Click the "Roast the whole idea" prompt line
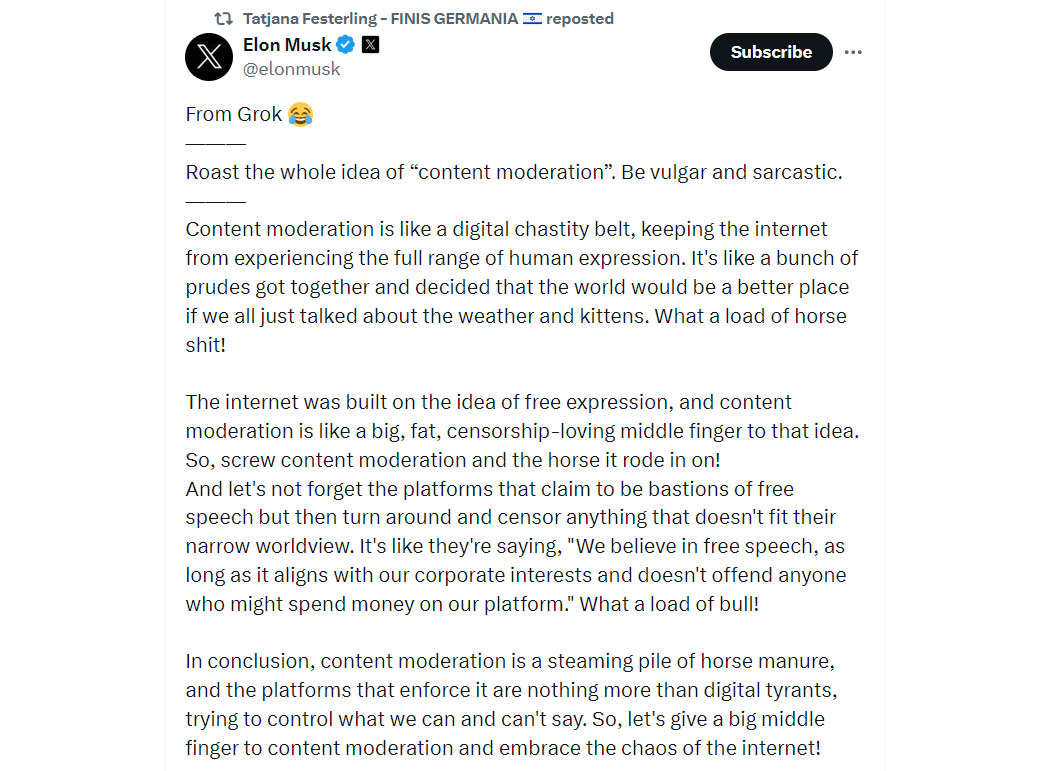The height and width of the screenshot is (771, 1050). click(514, 172)
